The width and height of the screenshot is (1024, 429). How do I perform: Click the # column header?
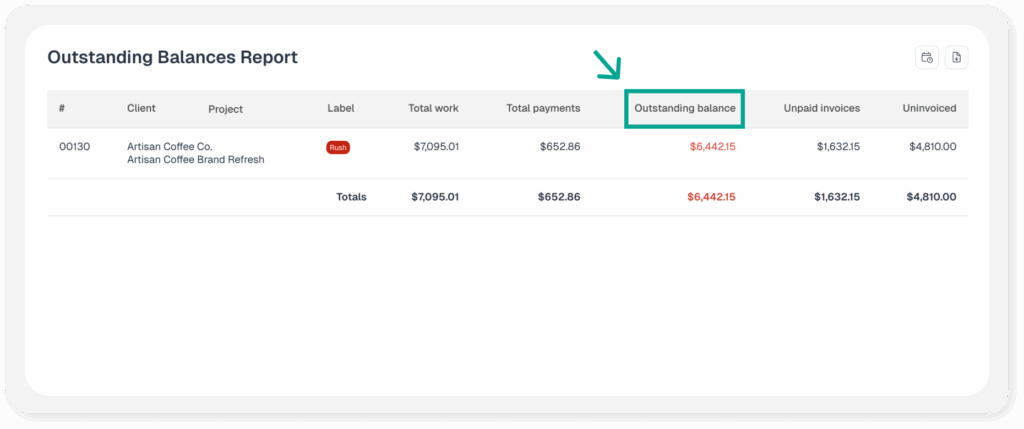(62, 108)
